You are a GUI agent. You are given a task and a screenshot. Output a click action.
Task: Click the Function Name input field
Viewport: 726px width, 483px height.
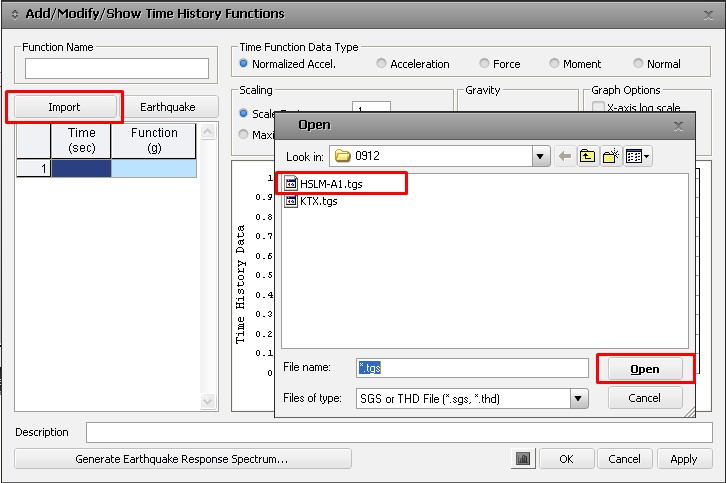116,68
